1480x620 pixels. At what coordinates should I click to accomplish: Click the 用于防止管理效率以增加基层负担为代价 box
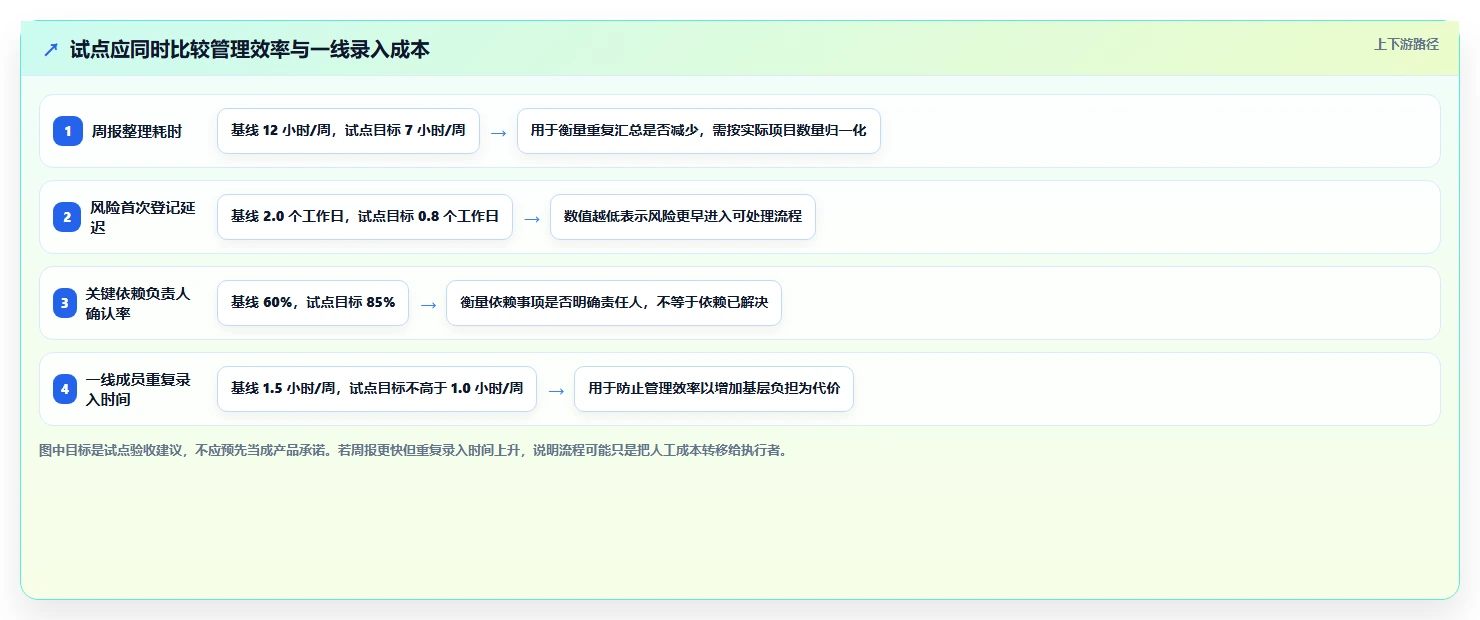(x=714, y=389)
